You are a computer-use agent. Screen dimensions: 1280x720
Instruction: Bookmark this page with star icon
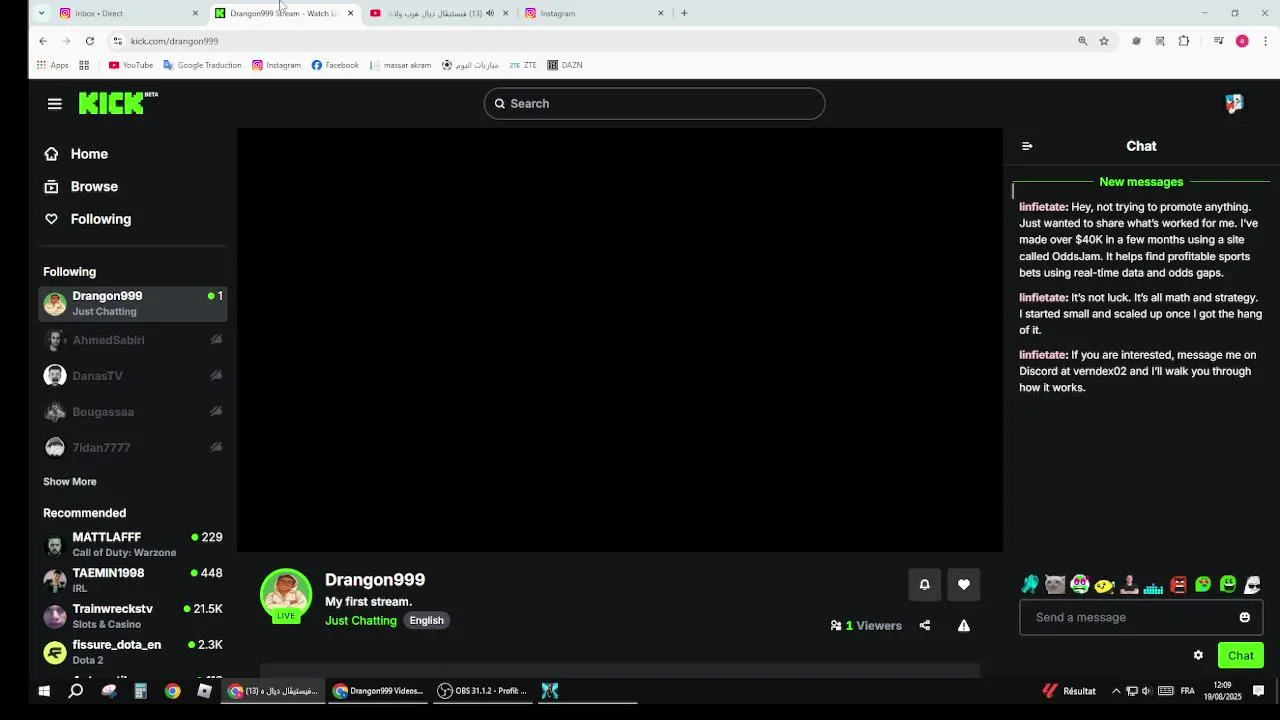pos(1104,41)
